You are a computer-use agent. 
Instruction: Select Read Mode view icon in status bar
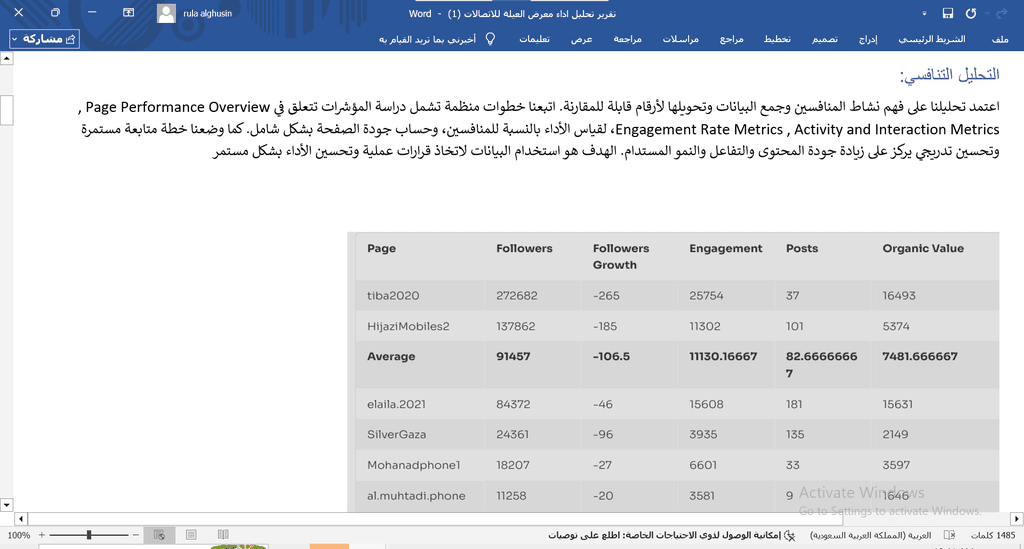pyautogui.click(x=223, y=535)
